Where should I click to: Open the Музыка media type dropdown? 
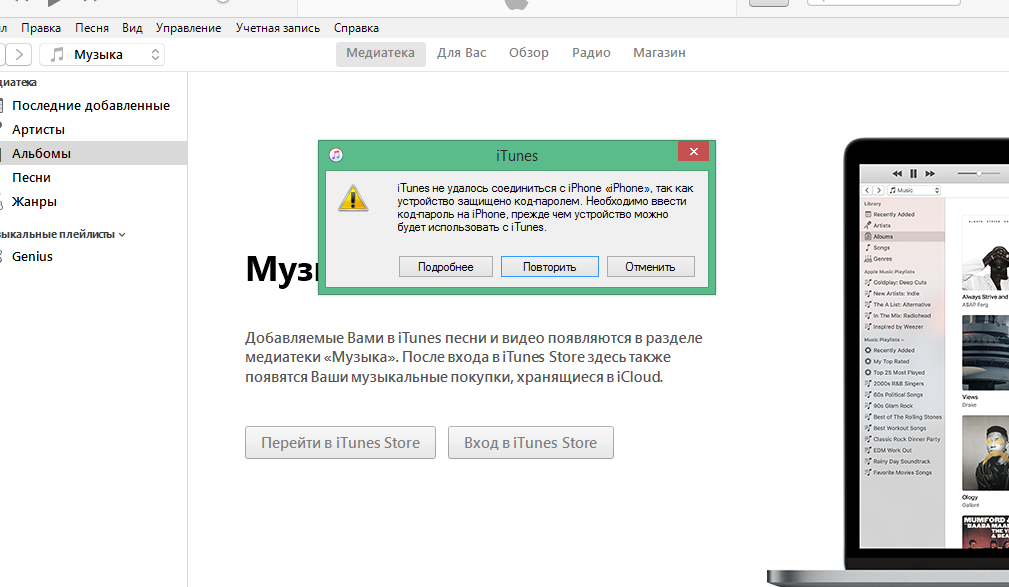pos(102,55)
